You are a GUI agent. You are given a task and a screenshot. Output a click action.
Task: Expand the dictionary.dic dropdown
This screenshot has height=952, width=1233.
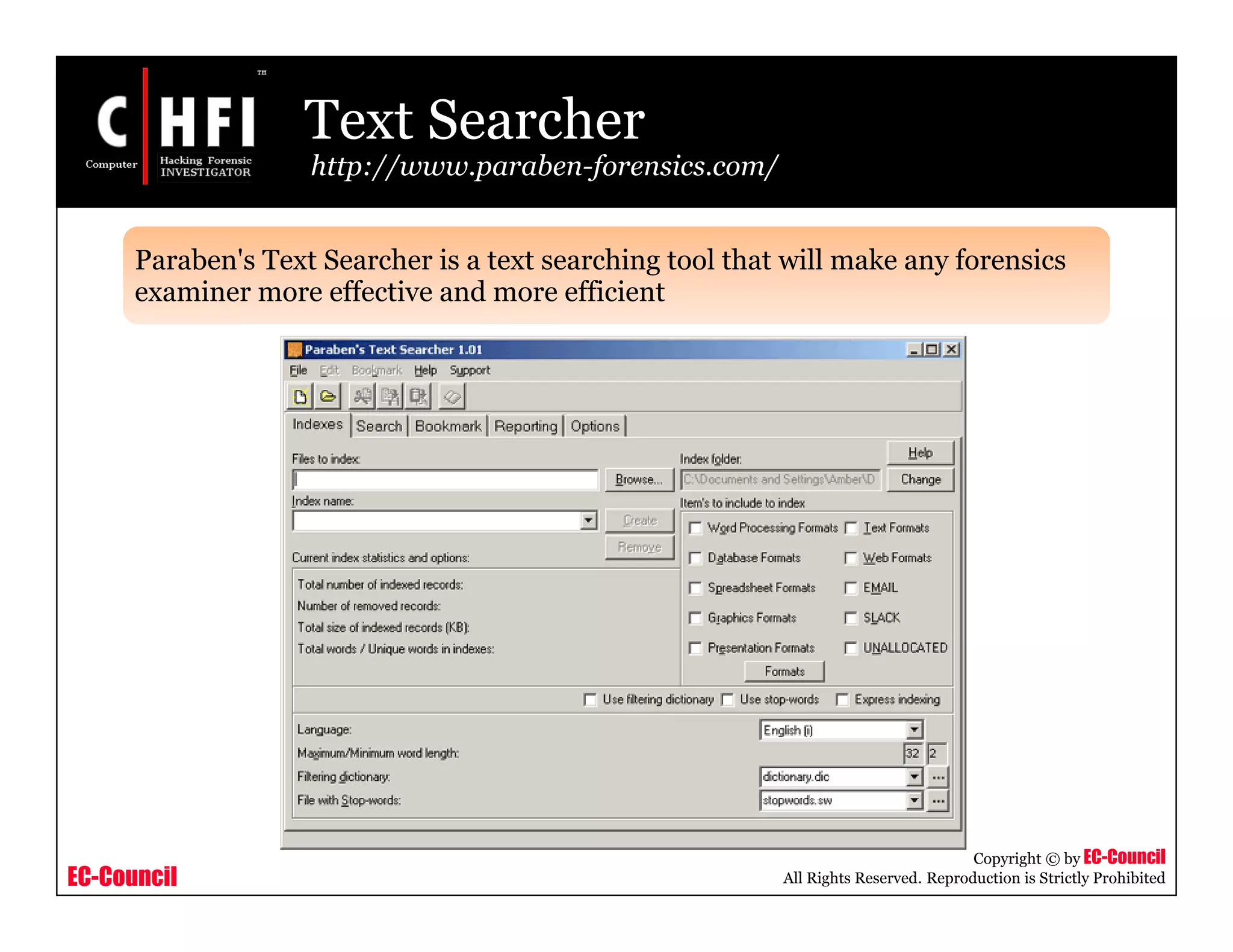click(x=915, y=777)
